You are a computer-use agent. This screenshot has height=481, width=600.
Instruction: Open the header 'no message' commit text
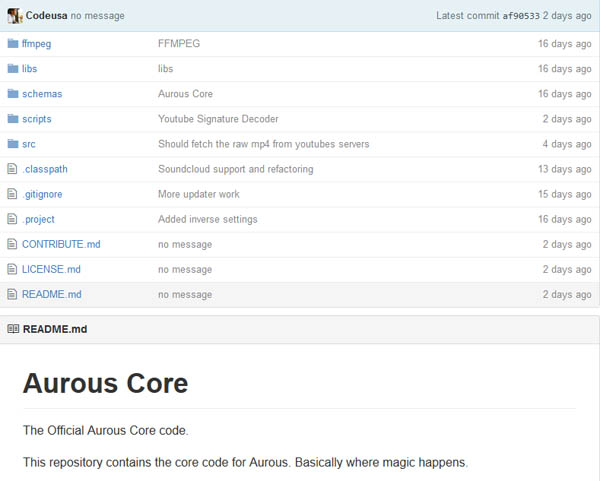pos(98,16)
